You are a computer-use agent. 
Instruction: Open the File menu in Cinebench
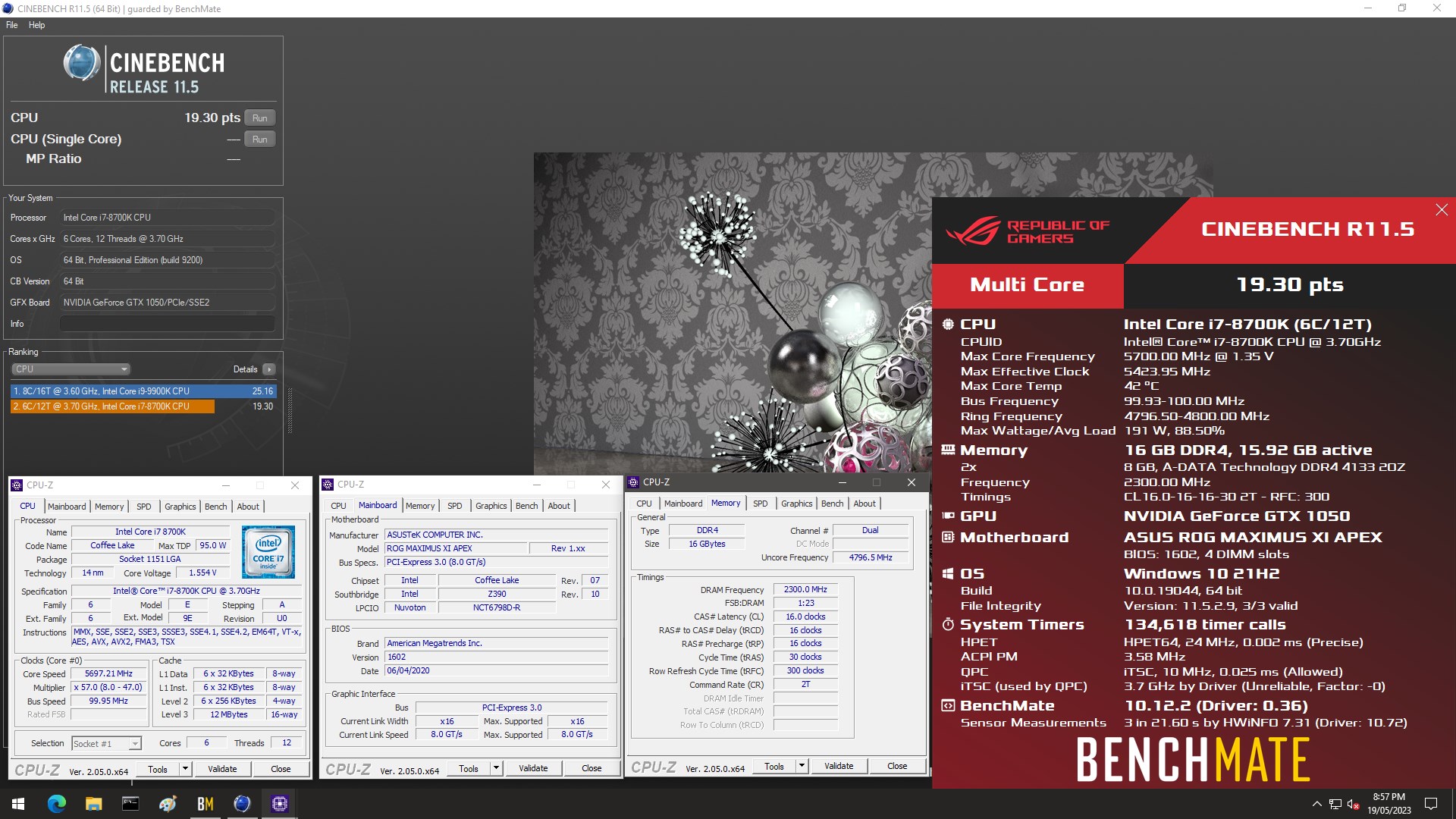(11, 25)
